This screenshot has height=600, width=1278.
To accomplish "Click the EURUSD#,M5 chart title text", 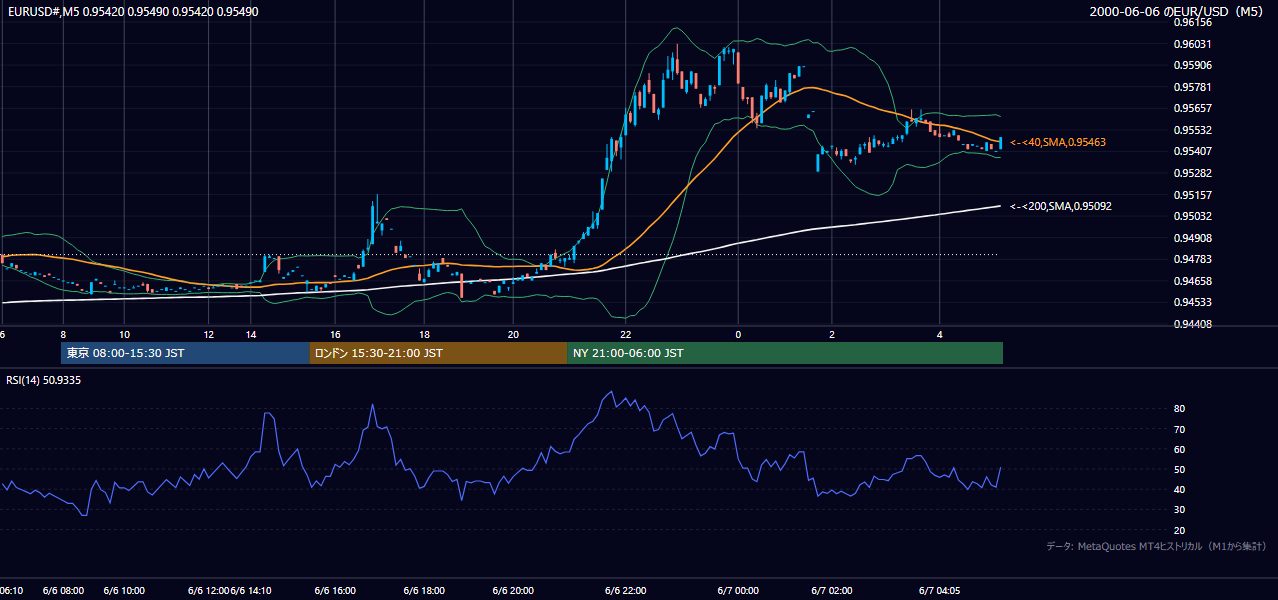I will pyautogui.click(x=132, y=12).
